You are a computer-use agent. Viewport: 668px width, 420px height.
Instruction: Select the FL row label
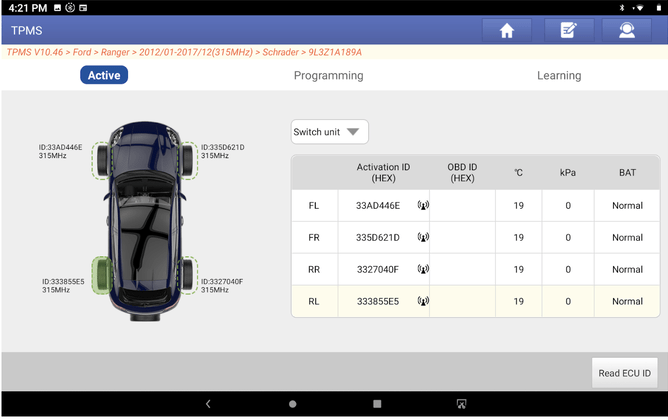(314, 205)
